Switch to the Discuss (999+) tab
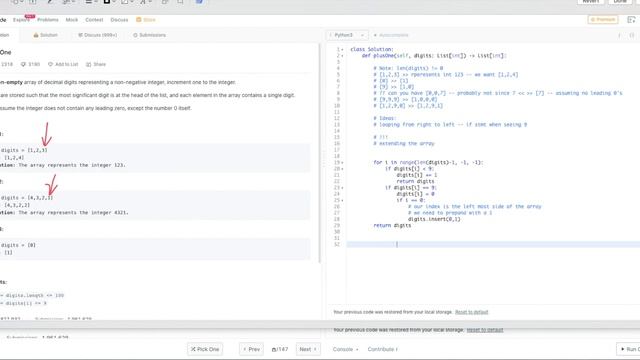Screen dimensions: 640x360 98,35
